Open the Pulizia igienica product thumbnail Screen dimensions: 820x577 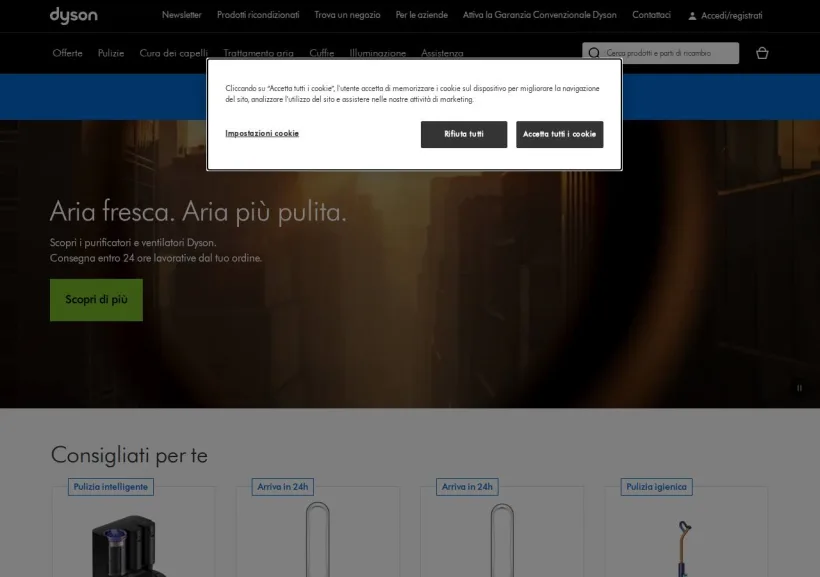pos(685,548)
